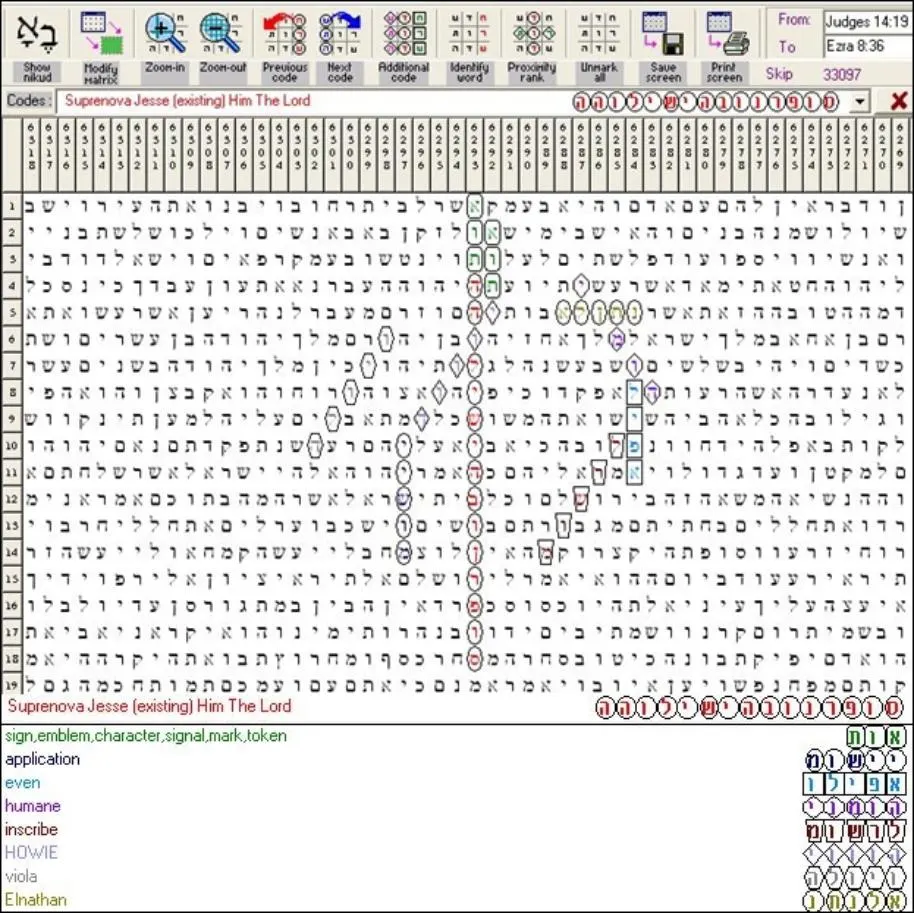Click the red 'Suprenova Jesse' label below matrix

[149, 706]
